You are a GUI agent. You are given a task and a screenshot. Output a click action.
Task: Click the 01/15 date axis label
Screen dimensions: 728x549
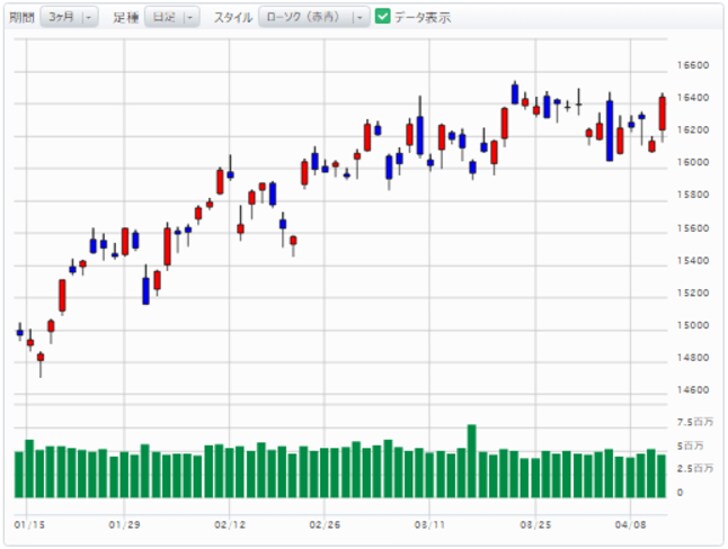tap(28, 523)
